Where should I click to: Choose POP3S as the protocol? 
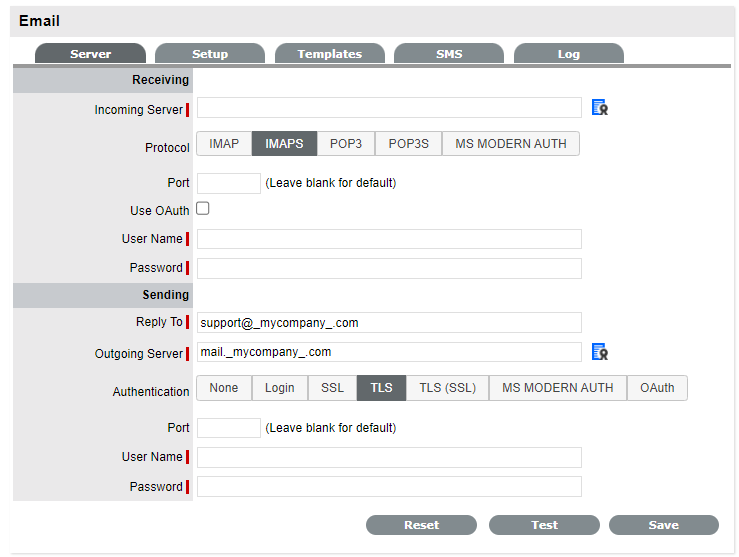point(408,144)
